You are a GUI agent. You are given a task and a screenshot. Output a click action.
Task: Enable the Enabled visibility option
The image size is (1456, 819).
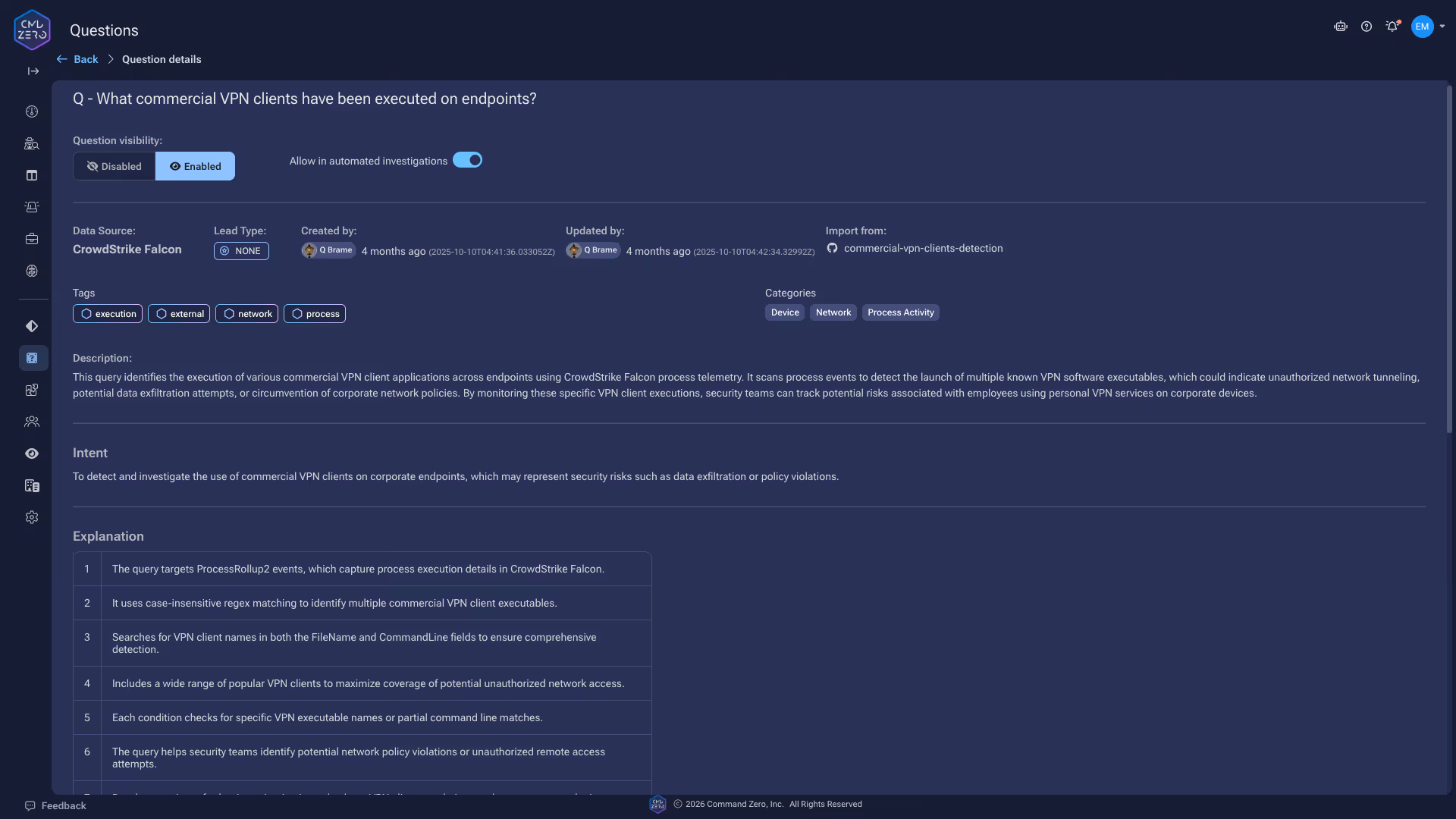click(195, 166)
